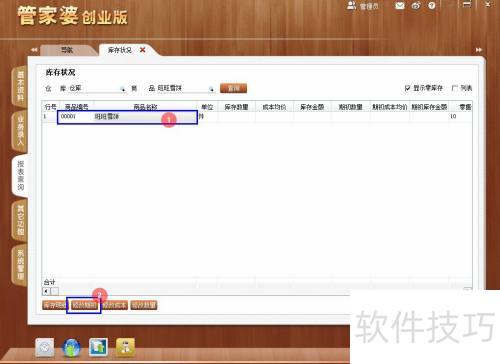This screenshot has width=500, height=364.
Task: Select the 报表查询 side tab
Action: point(20,175)
